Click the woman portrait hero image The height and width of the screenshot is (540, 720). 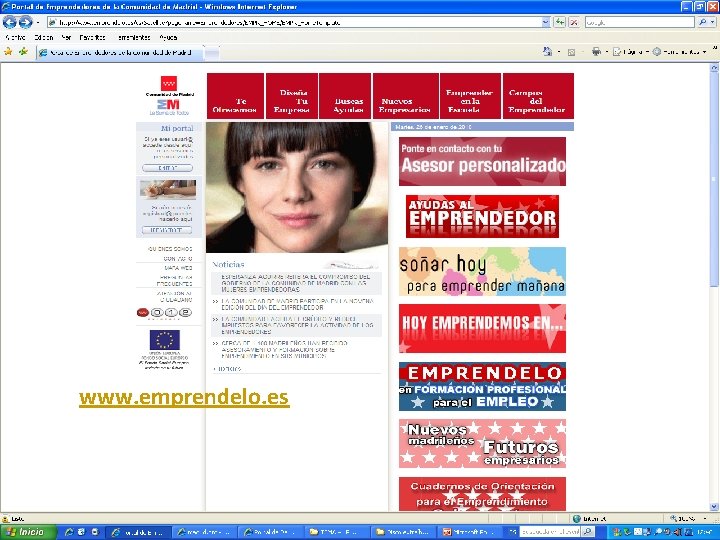point(297,187)
